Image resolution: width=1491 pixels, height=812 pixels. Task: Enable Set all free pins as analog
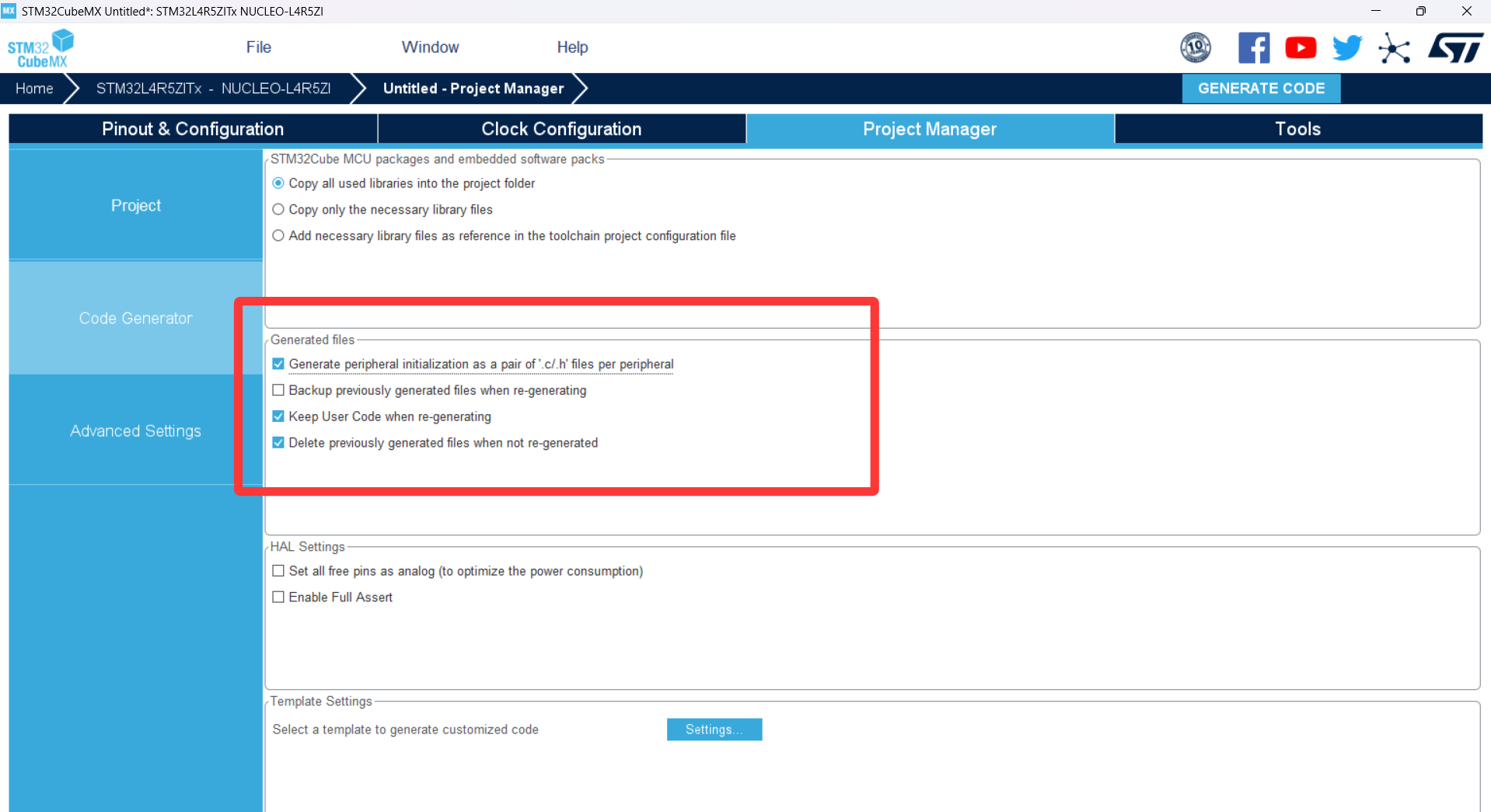pyautogui.click(x=278, y=571)
